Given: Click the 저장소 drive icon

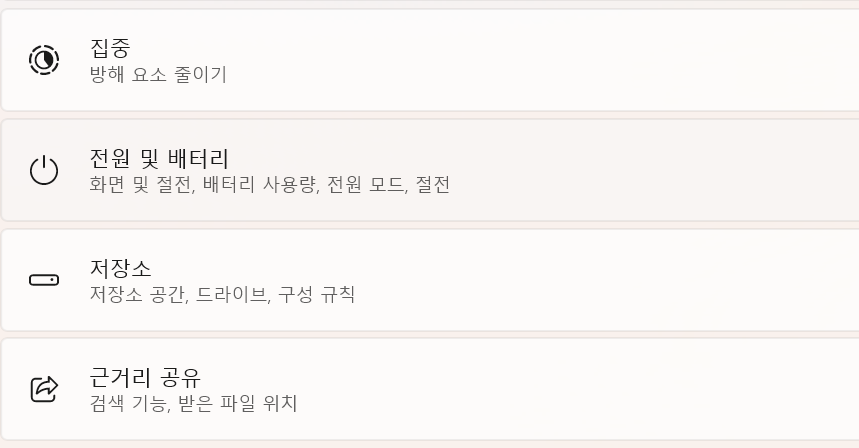Looking at the screenshot, I should click(x=44, y=280).
